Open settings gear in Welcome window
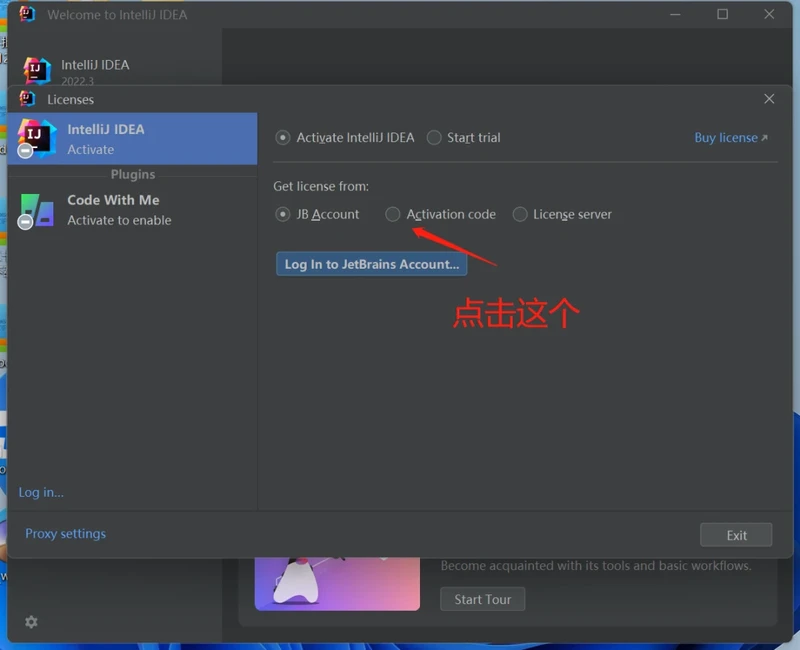The width and height of the screenshot is (800, 650). point(31,622)
